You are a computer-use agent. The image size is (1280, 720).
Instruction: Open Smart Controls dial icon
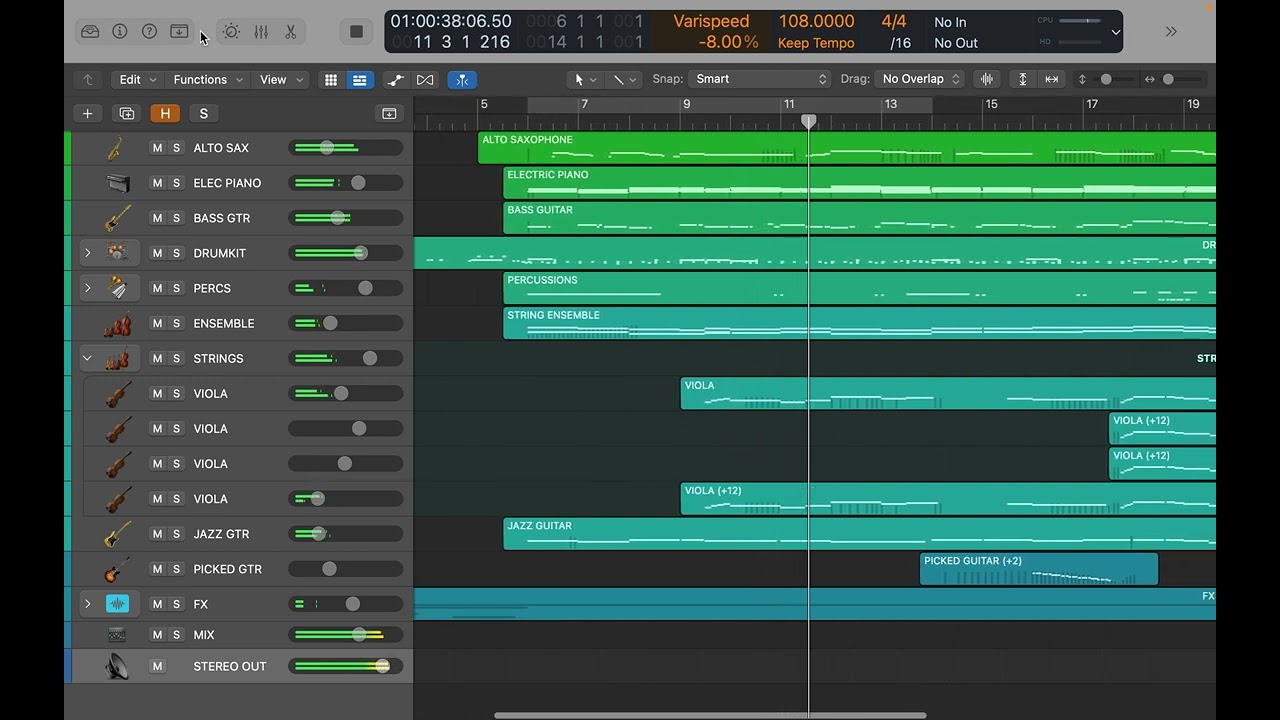coord(231,31)
